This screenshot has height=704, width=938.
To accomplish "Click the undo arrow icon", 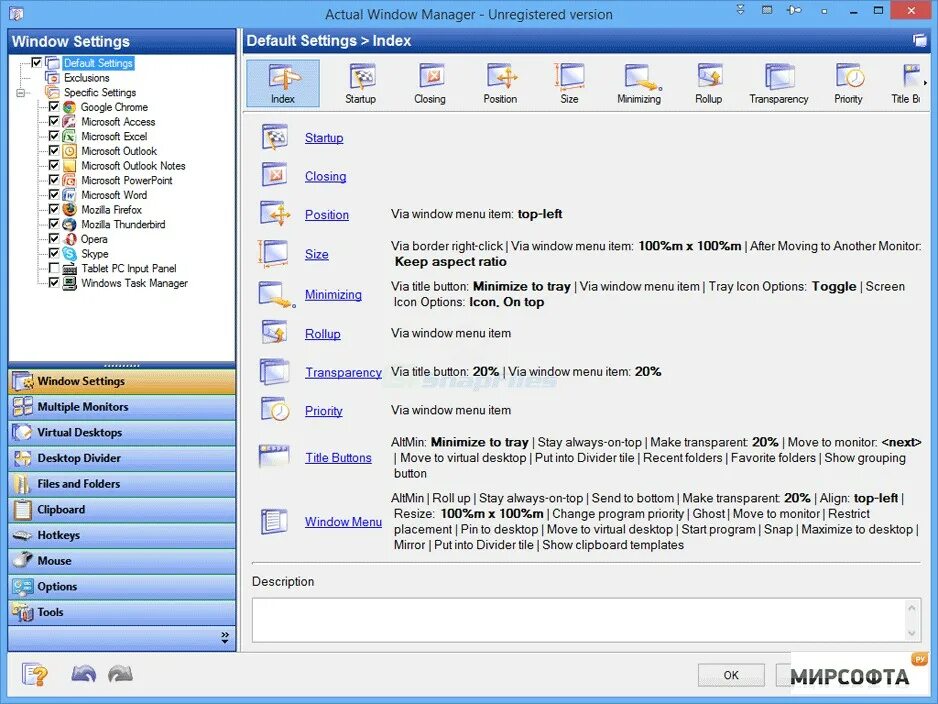I will (x=83, y=674).
